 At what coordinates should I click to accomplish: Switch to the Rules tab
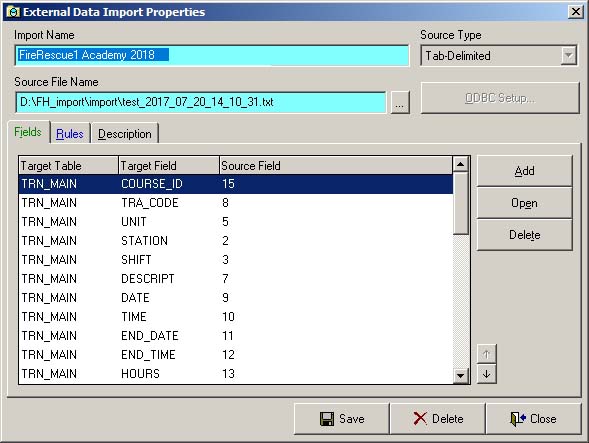pyautogui.click(x=70, y=134)
